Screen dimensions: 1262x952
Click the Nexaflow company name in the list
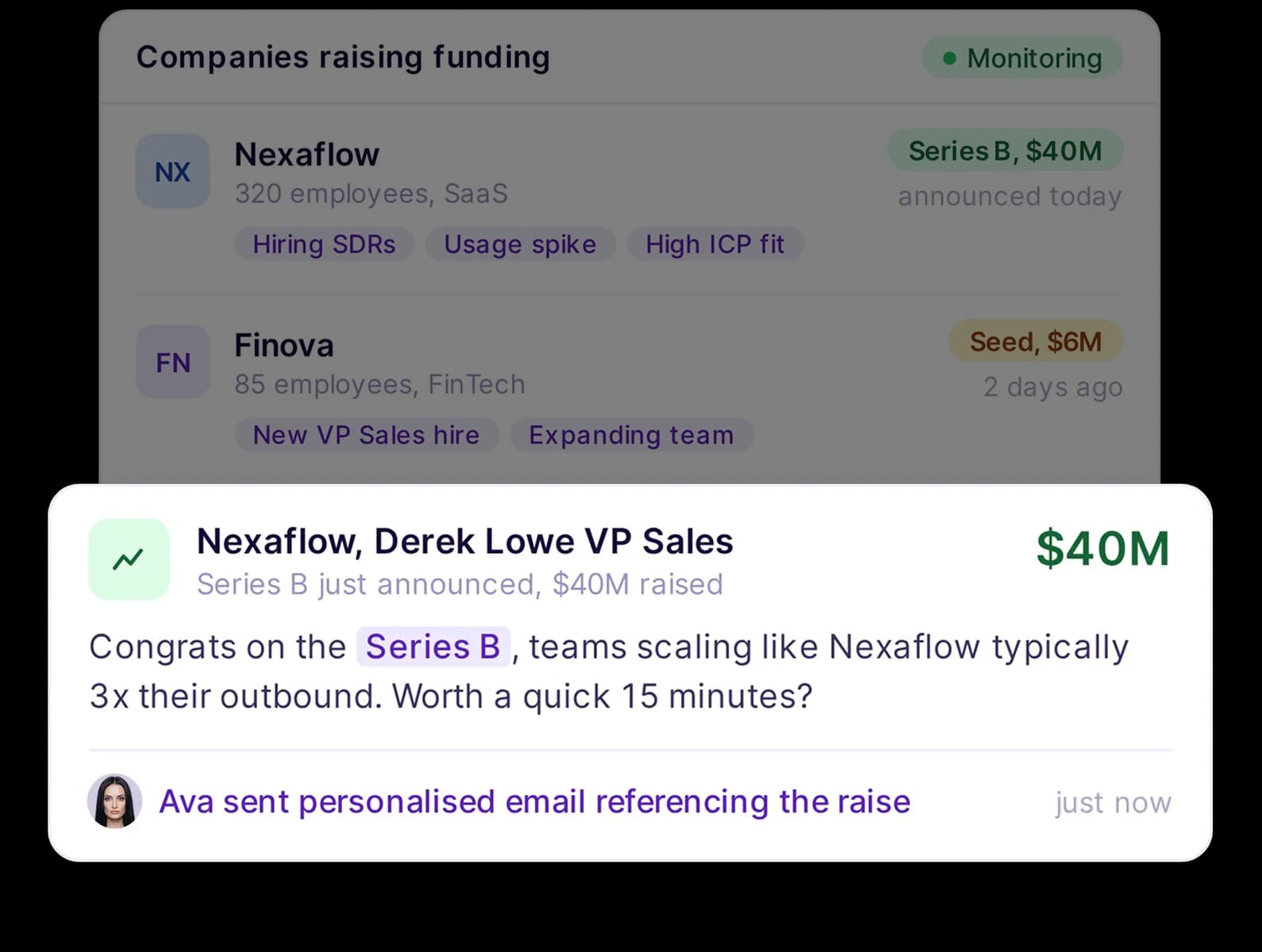[307, 154]
